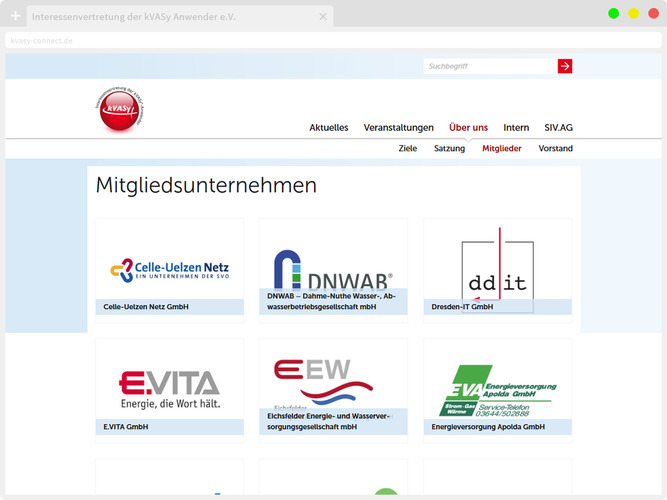This screenshot has width=667, height=500.
Task: Type in the Suchbegriff search field
Action: tap(489, 66)
